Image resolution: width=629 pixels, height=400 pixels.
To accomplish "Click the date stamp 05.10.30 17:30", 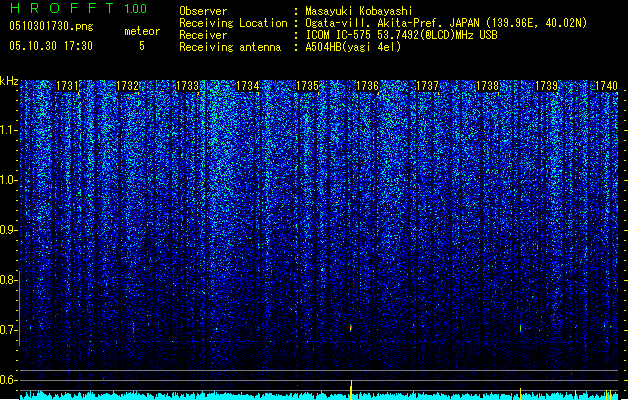I will [x=51, y=46].
